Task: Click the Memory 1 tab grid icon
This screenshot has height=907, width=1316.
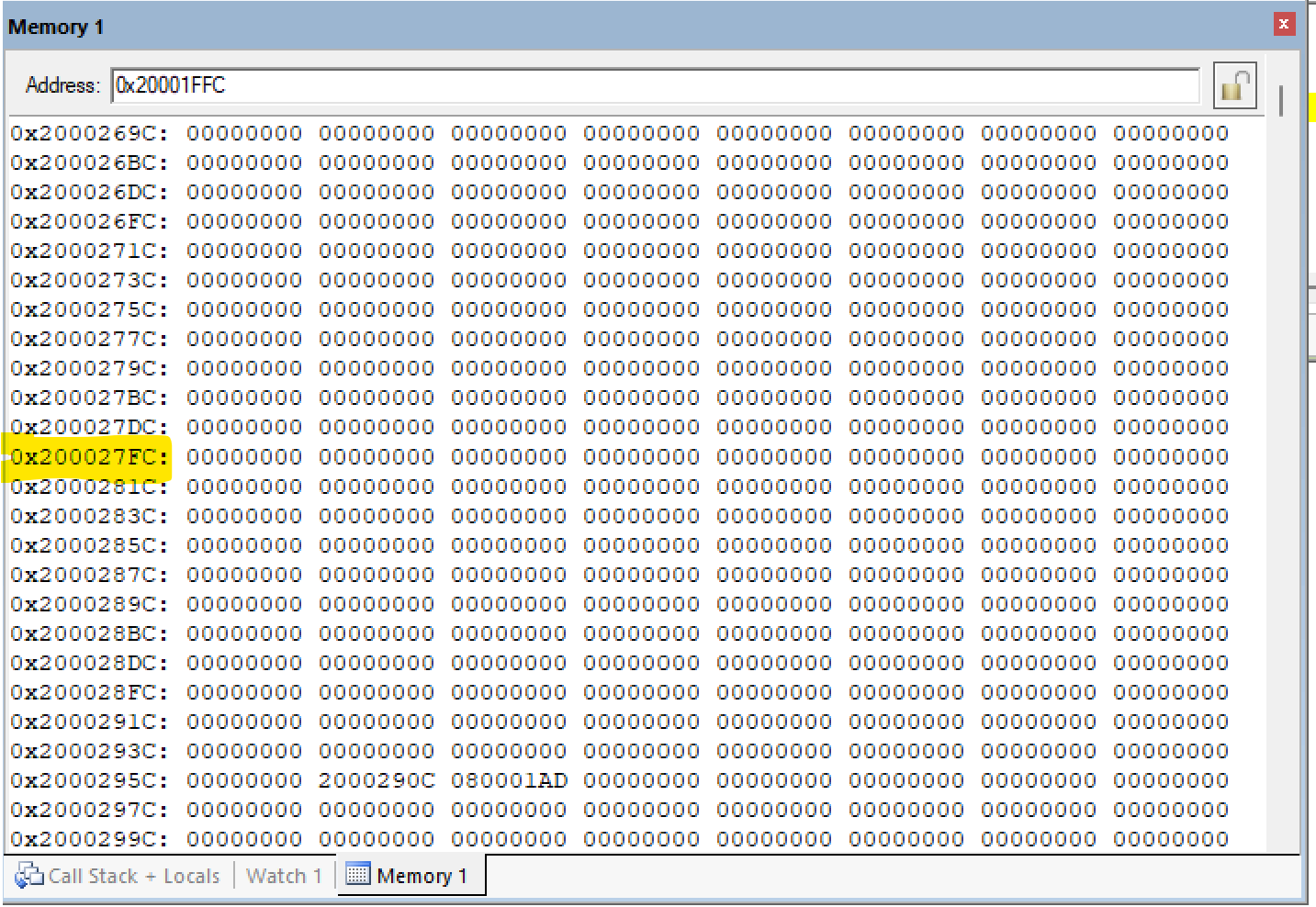Action: [x=357, y=875]
